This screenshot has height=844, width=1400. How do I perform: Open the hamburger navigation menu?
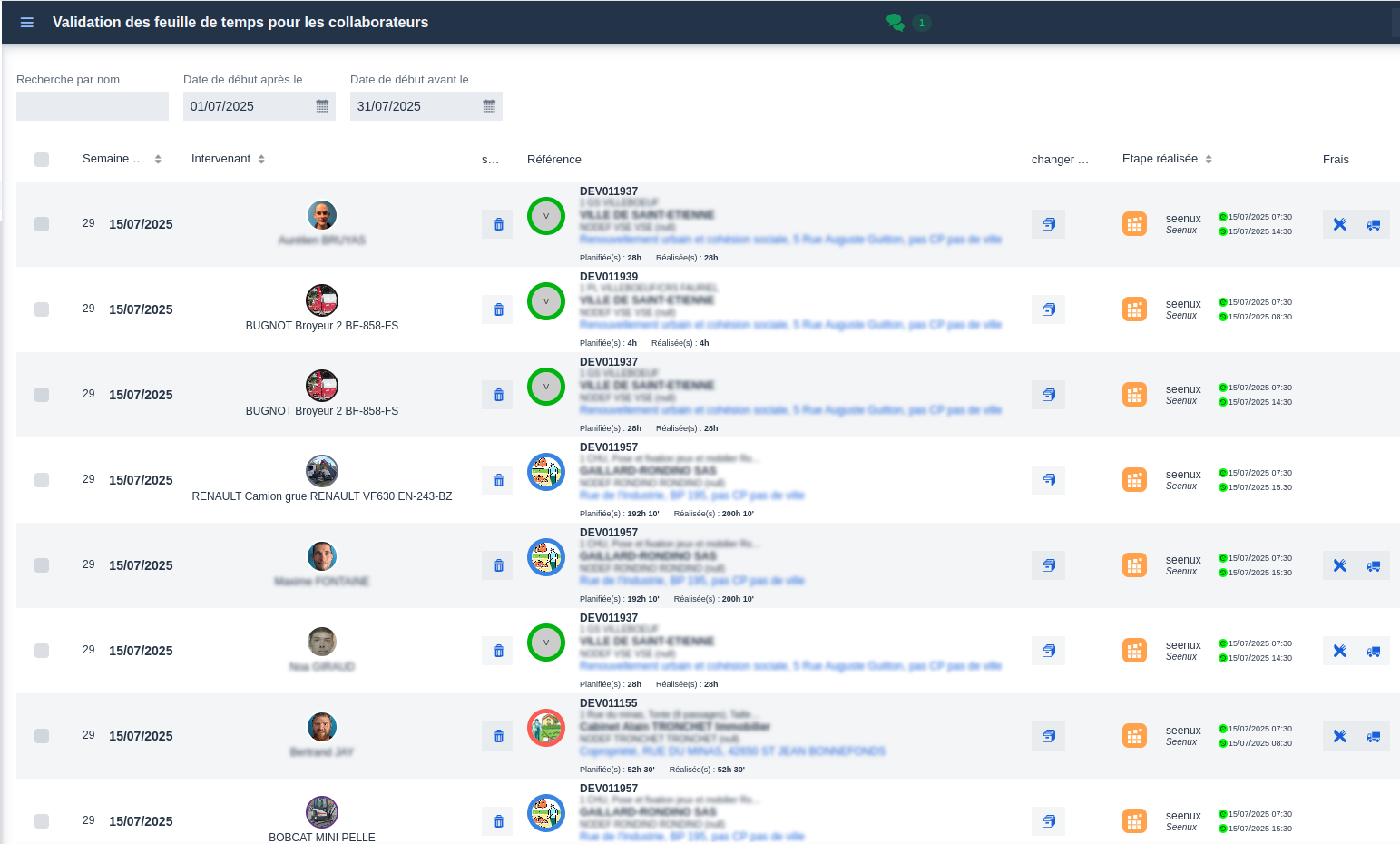[x=27, y=23]
